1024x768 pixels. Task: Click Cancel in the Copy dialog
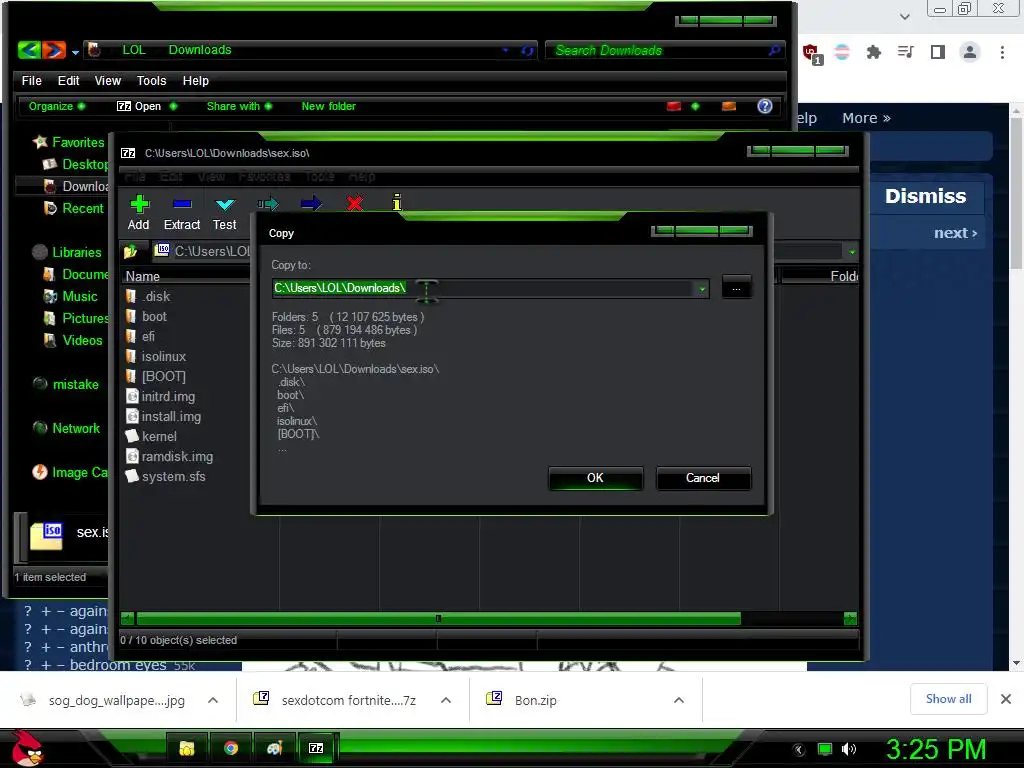703,478
